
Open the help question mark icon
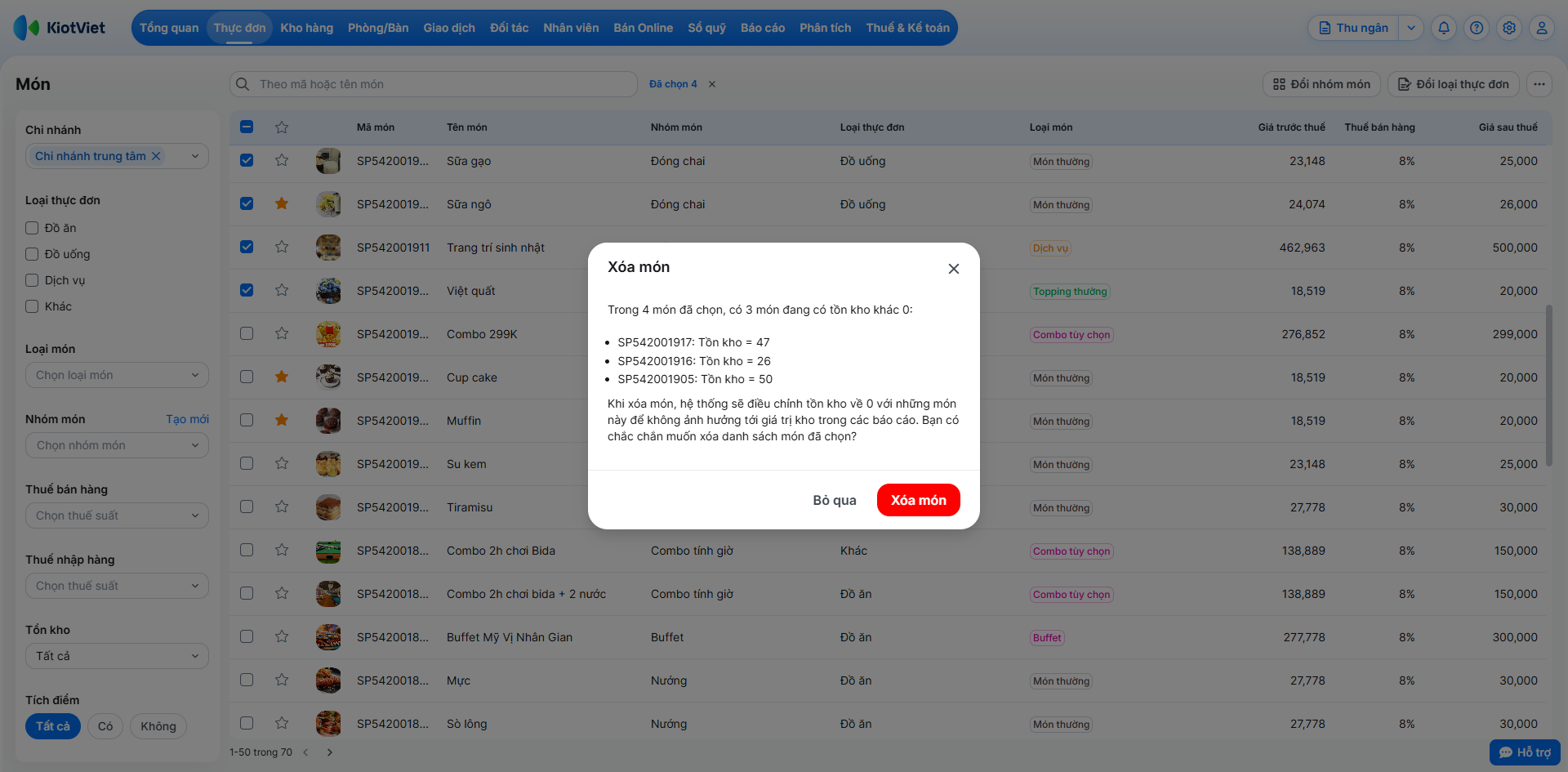pos(1477,28)
